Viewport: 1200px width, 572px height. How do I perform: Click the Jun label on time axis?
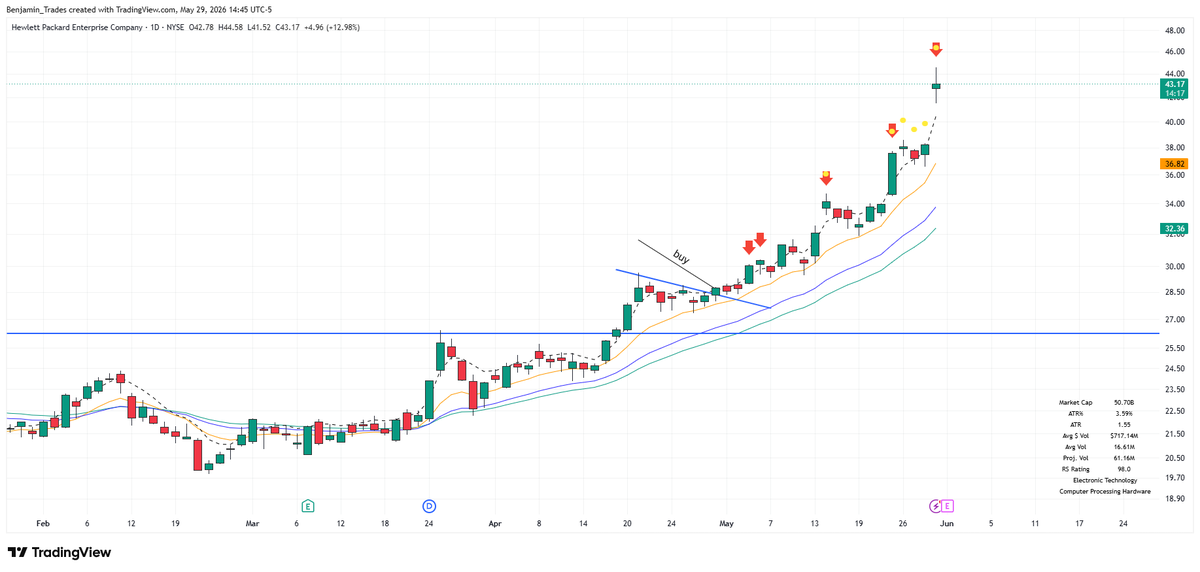click(947, 523)
